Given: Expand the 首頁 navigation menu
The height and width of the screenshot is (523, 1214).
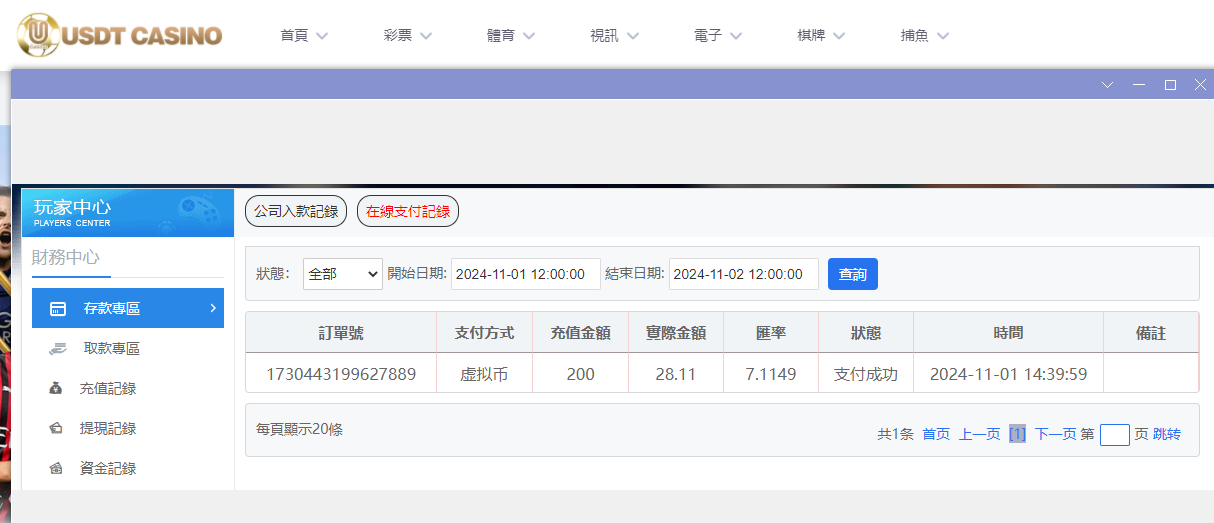Looking at the screenshot, I should coord(304,36).
